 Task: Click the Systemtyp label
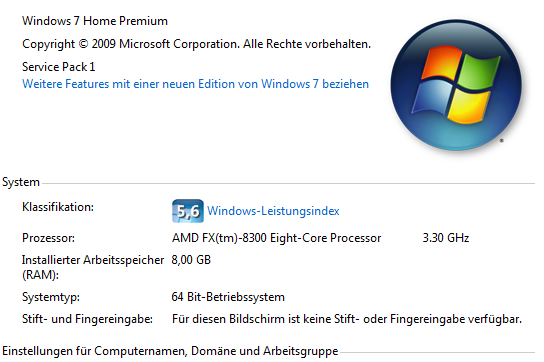[x=51, y=297]
